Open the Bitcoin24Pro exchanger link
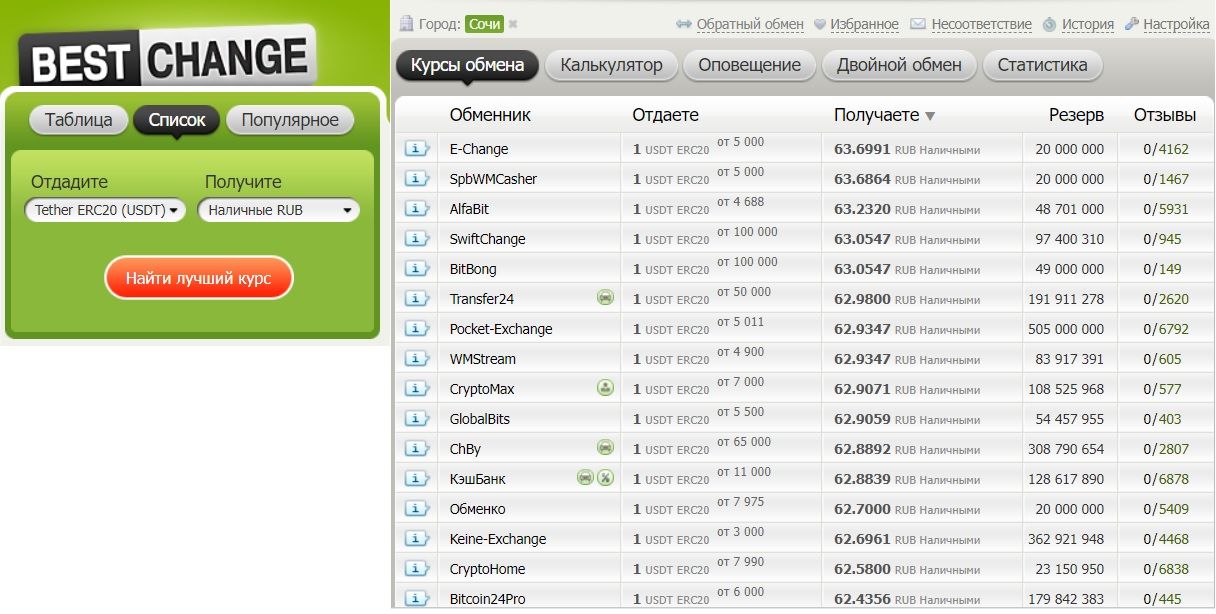Image resolution: width=1216 pixels, height=614 pixels. [487, 599]
